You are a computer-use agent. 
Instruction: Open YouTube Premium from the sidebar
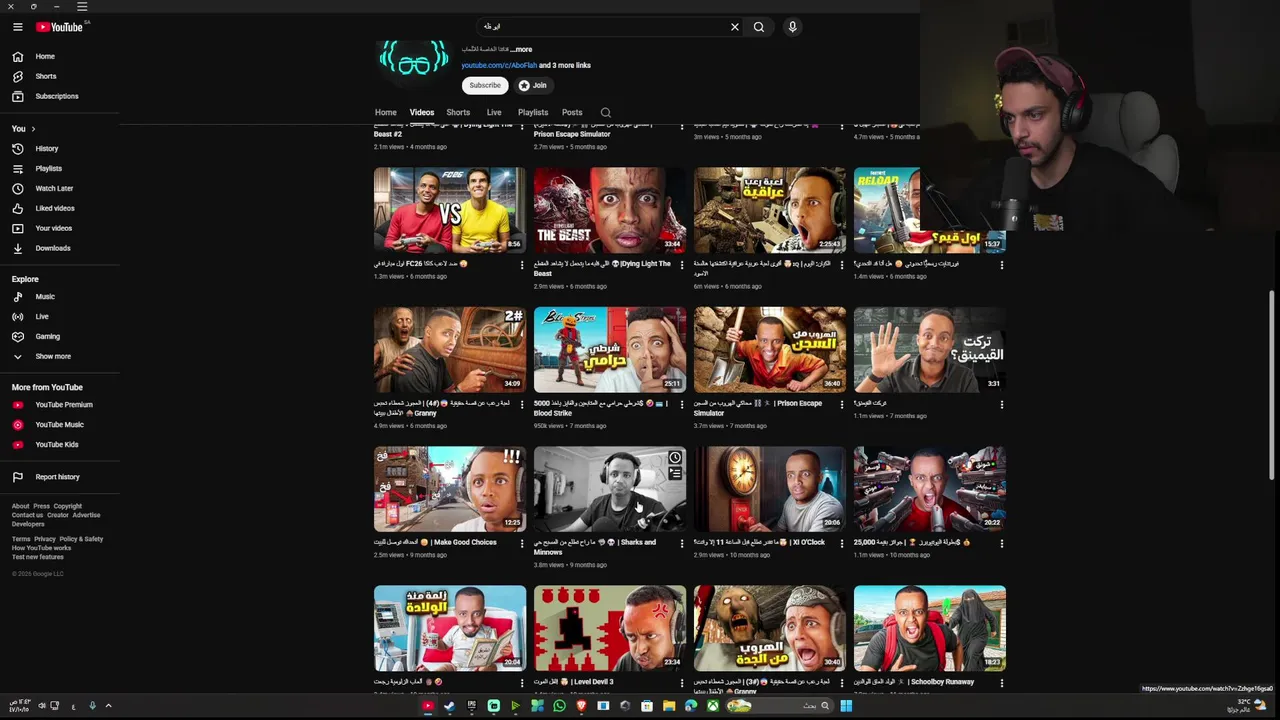pos(60,405)
